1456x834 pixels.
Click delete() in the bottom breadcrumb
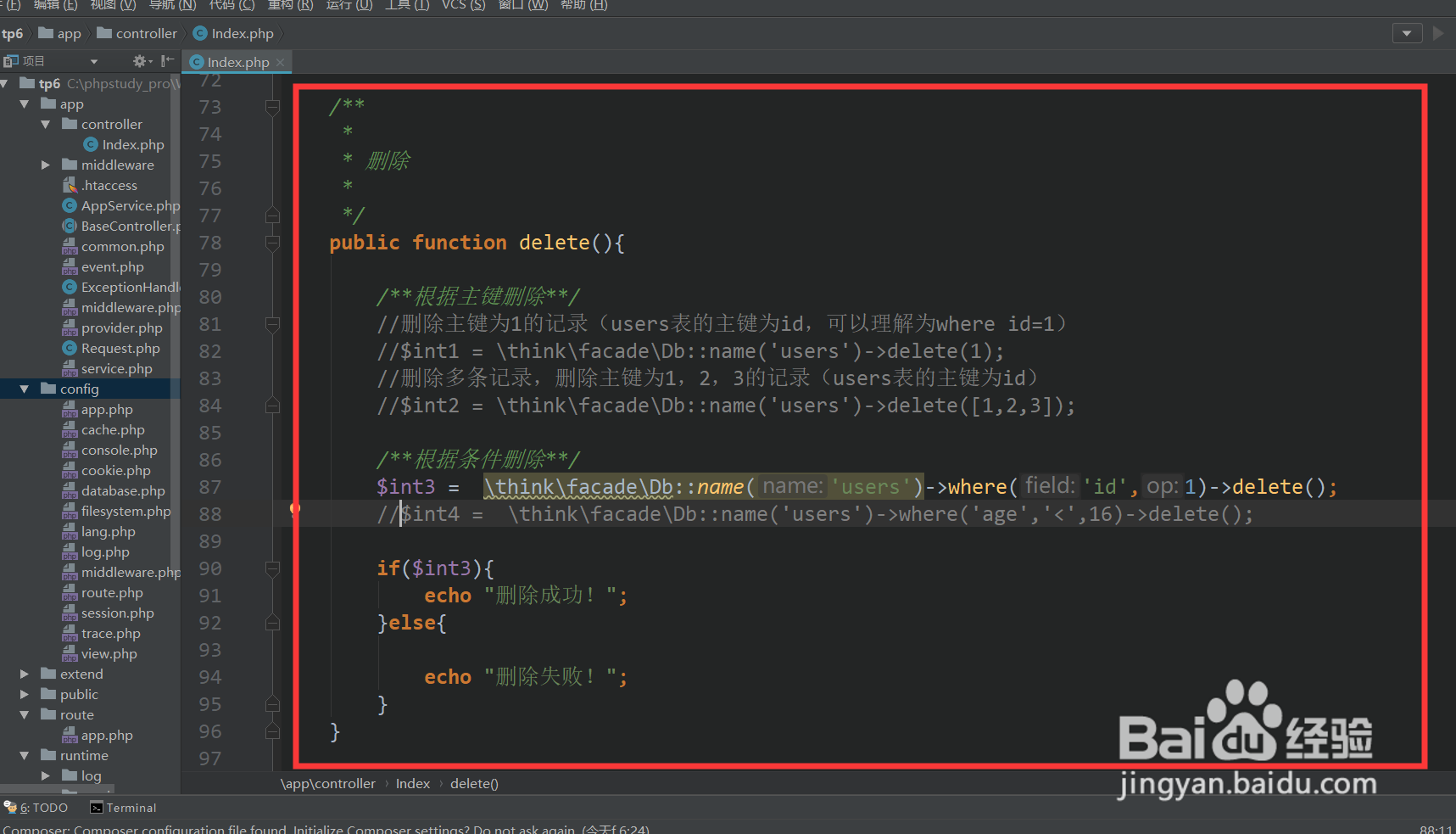point(474,783)
